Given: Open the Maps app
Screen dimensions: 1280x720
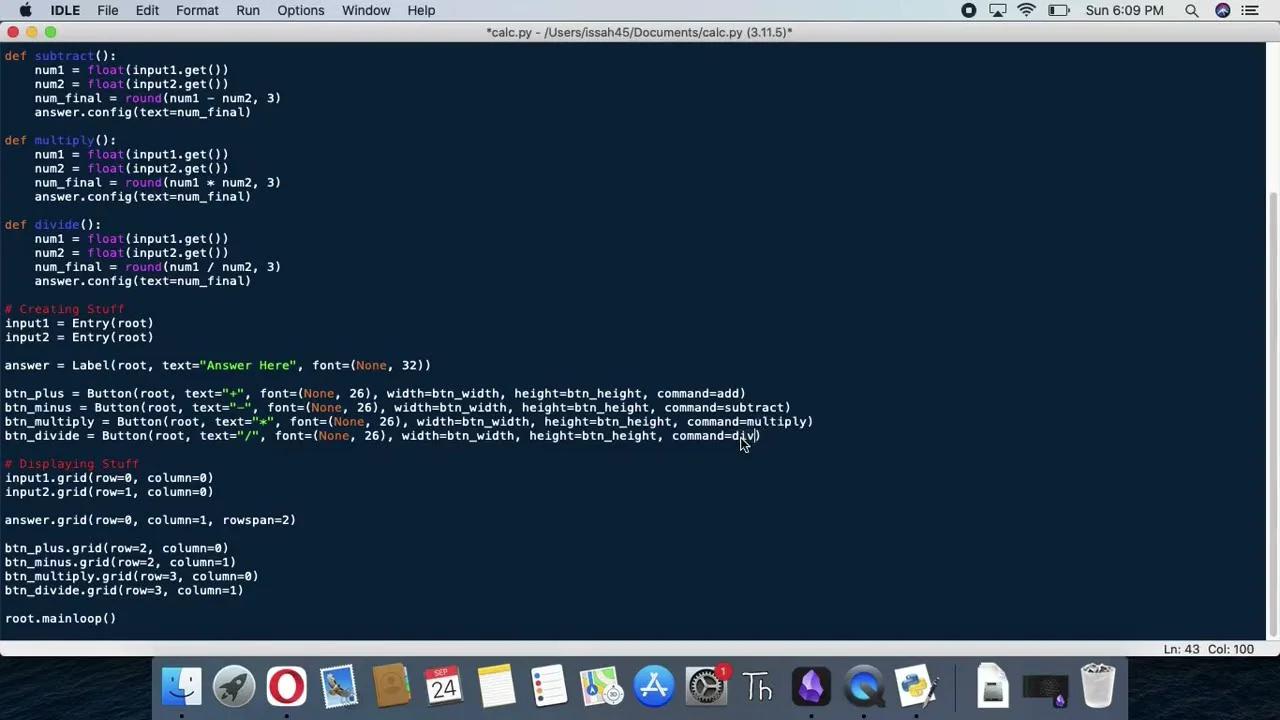Looking at the screenshot, I should [x=600, y=686].
